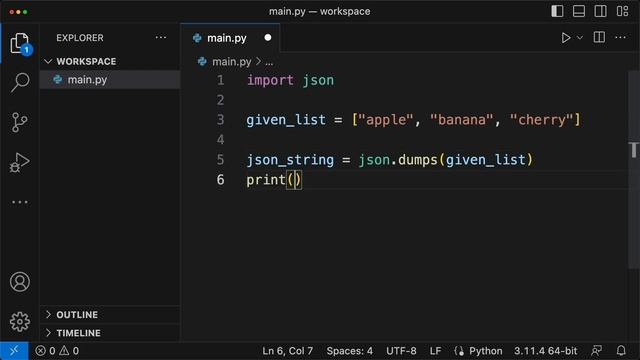Click Python icon in breadcrumb
Viewport: 640px width, 360px height.
tap(202, 62)
